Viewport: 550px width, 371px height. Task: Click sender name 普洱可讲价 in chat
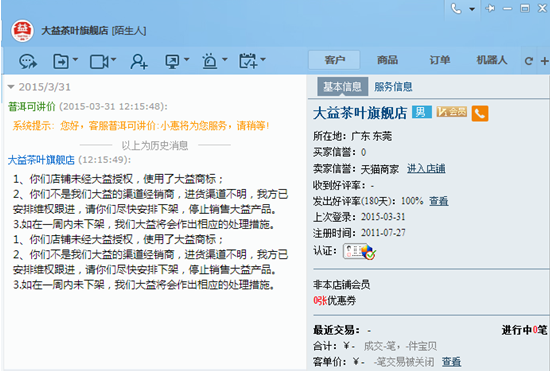tap(32, 106)
